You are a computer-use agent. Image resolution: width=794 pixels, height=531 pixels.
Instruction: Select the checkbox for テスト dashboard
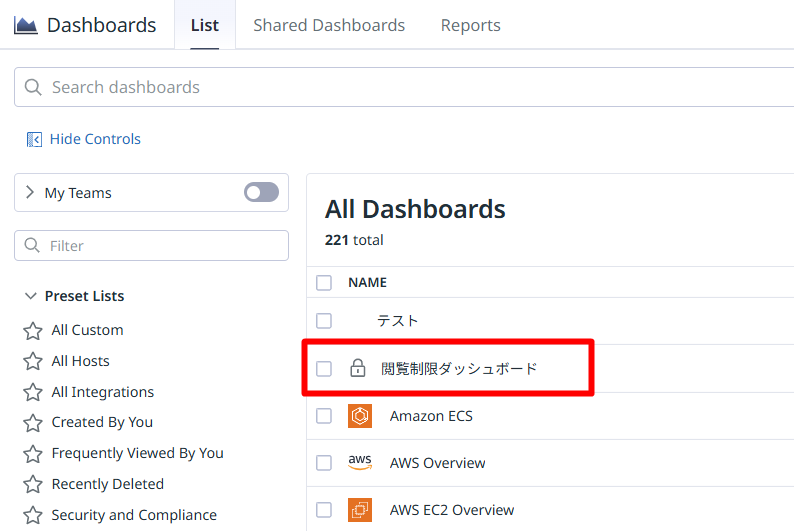pyautogui.click(x=324, y=321)
